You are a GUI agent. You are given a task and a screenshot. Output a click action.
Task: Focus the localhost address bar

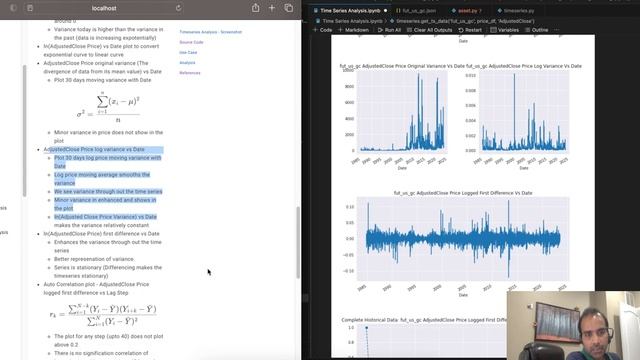pyautogui.click(x=104, y=8)
